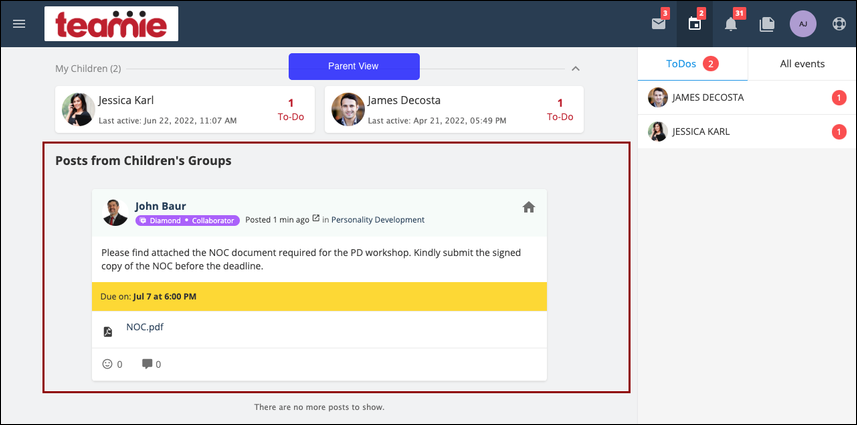The width and height of the screenshot is (857, 425).
Task: Click the Due on Jul 7 banner
Action: coord(319,297)
